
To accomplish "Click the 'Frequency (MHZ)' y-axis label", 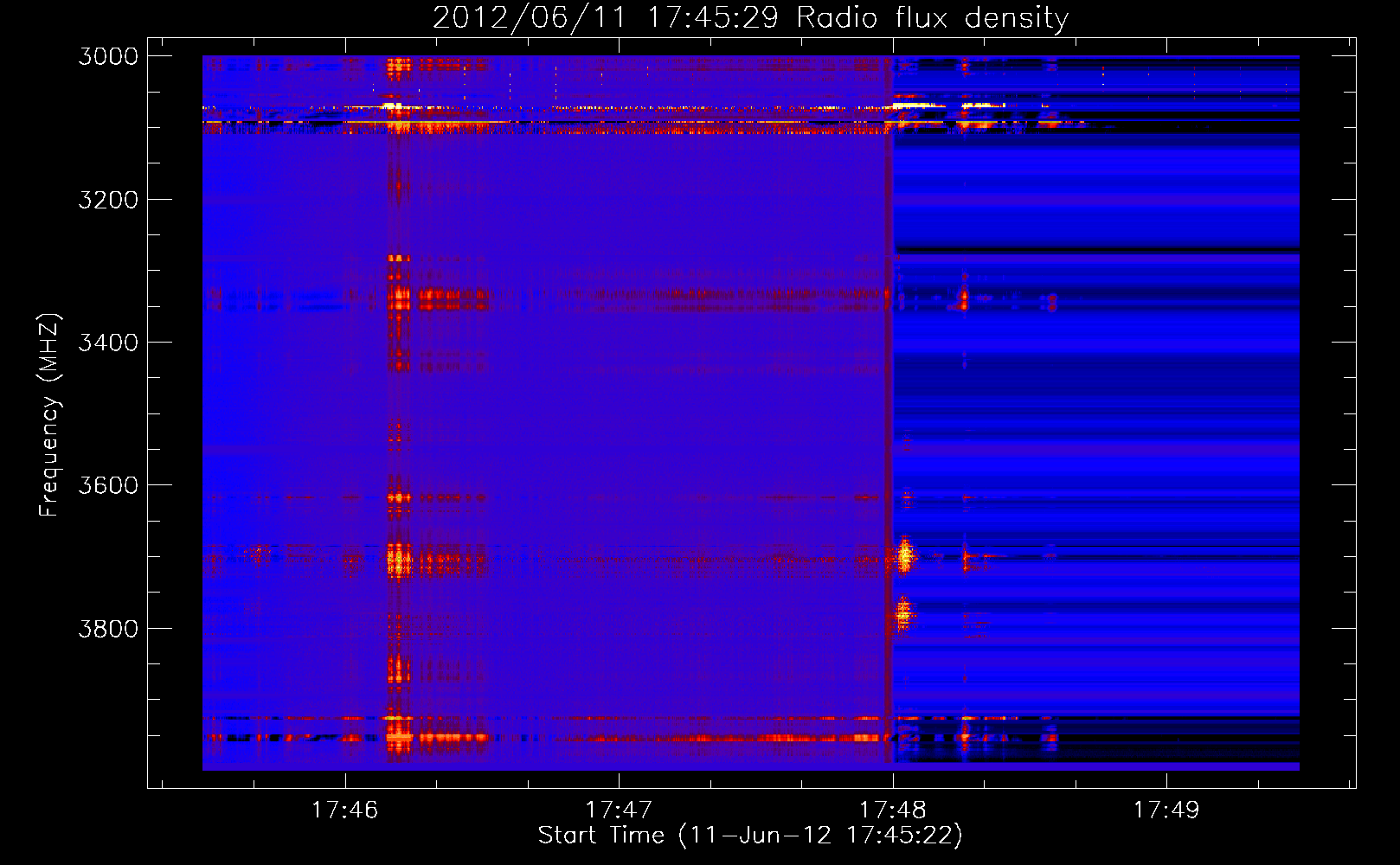I will (x=50, y=415).
